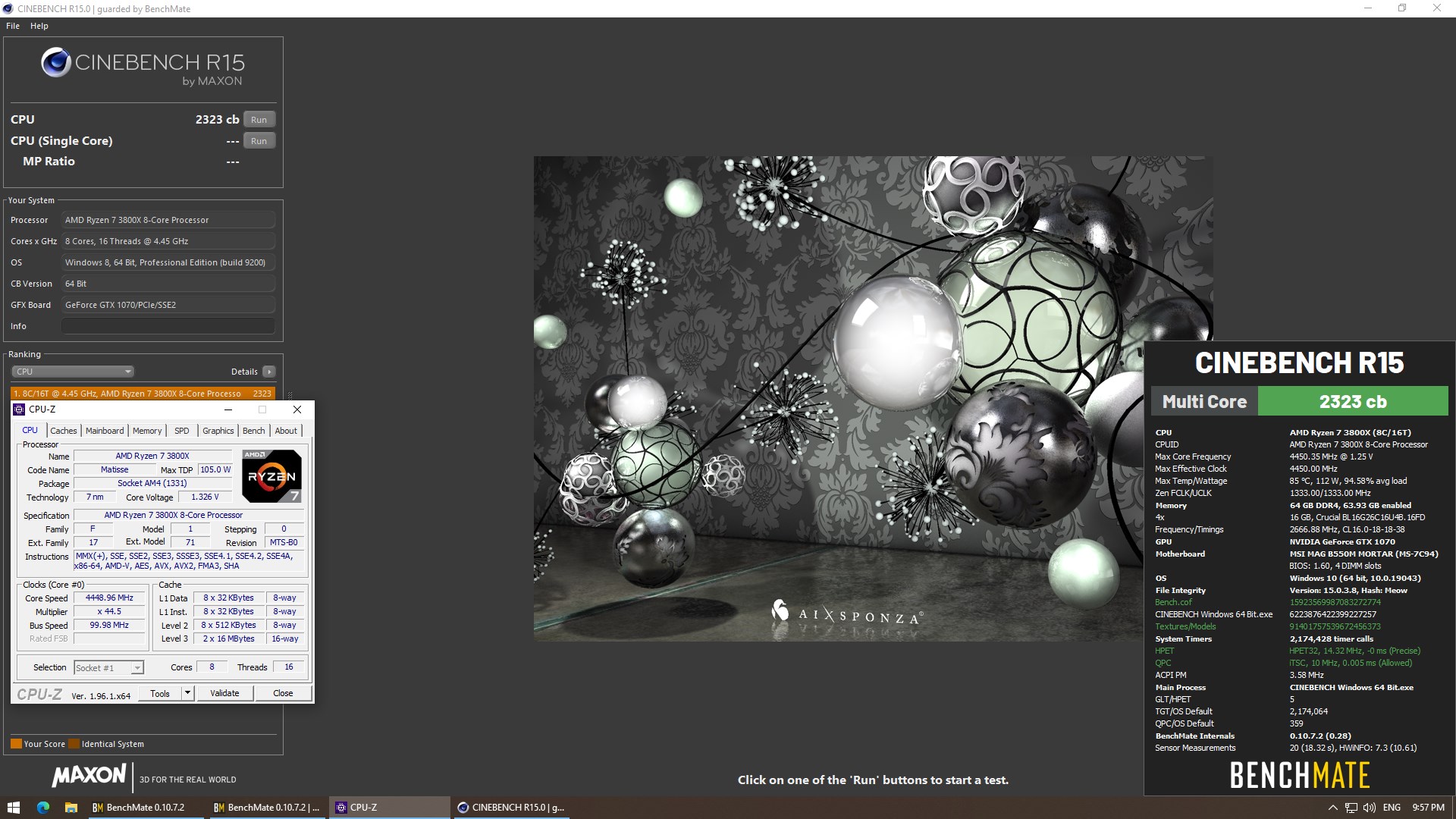Switch to CPU-Z Memory tab
This screenshot has height=819, width=1456.
(147, 431)
